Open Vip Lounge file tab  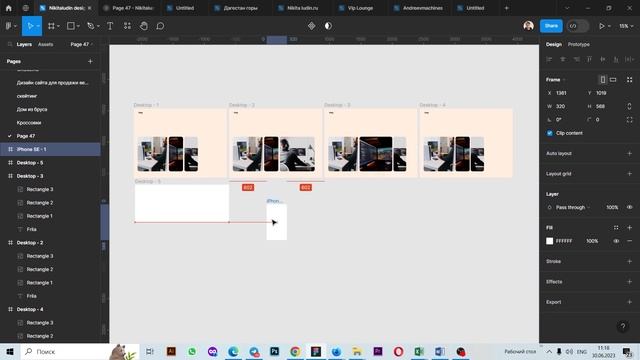pyautogui.click(x=356, y=8)
